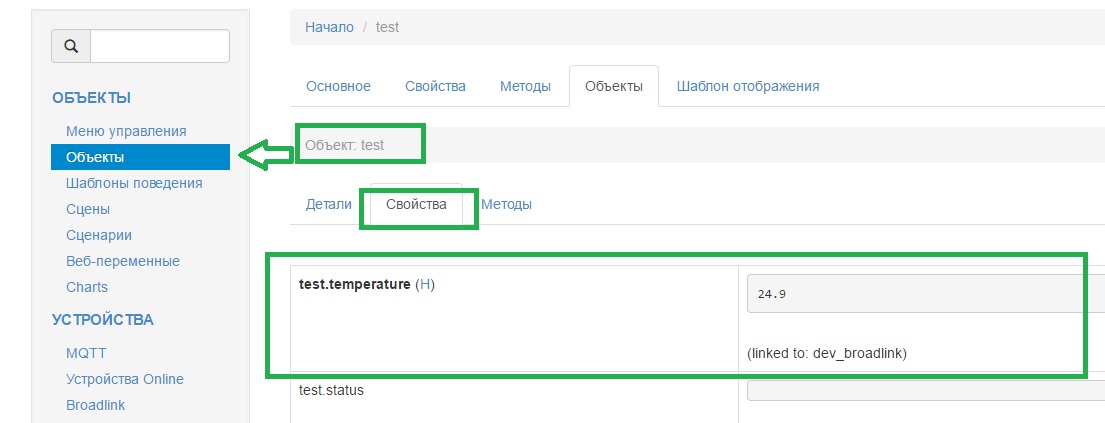Viewport: 1105px width, 423px height.
Task: Open Сценарии from the sidebar
Action: [99, 235]
